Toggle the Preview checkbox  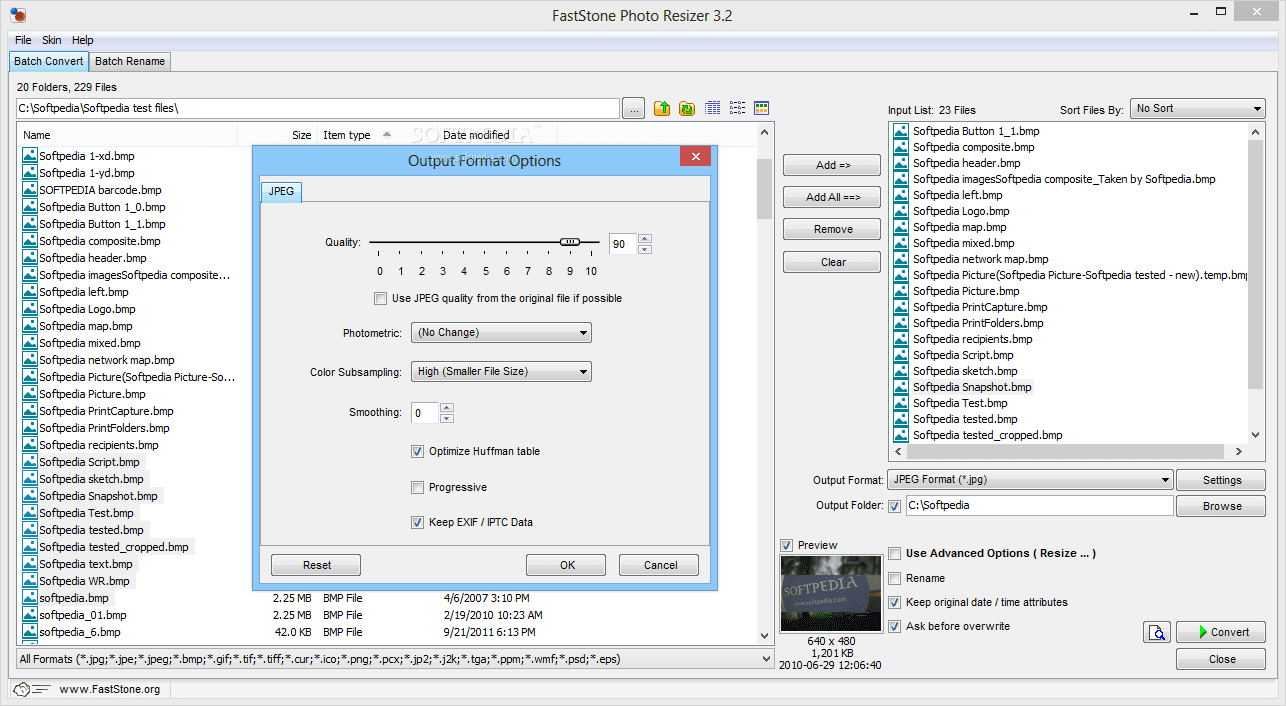[787, 545]
